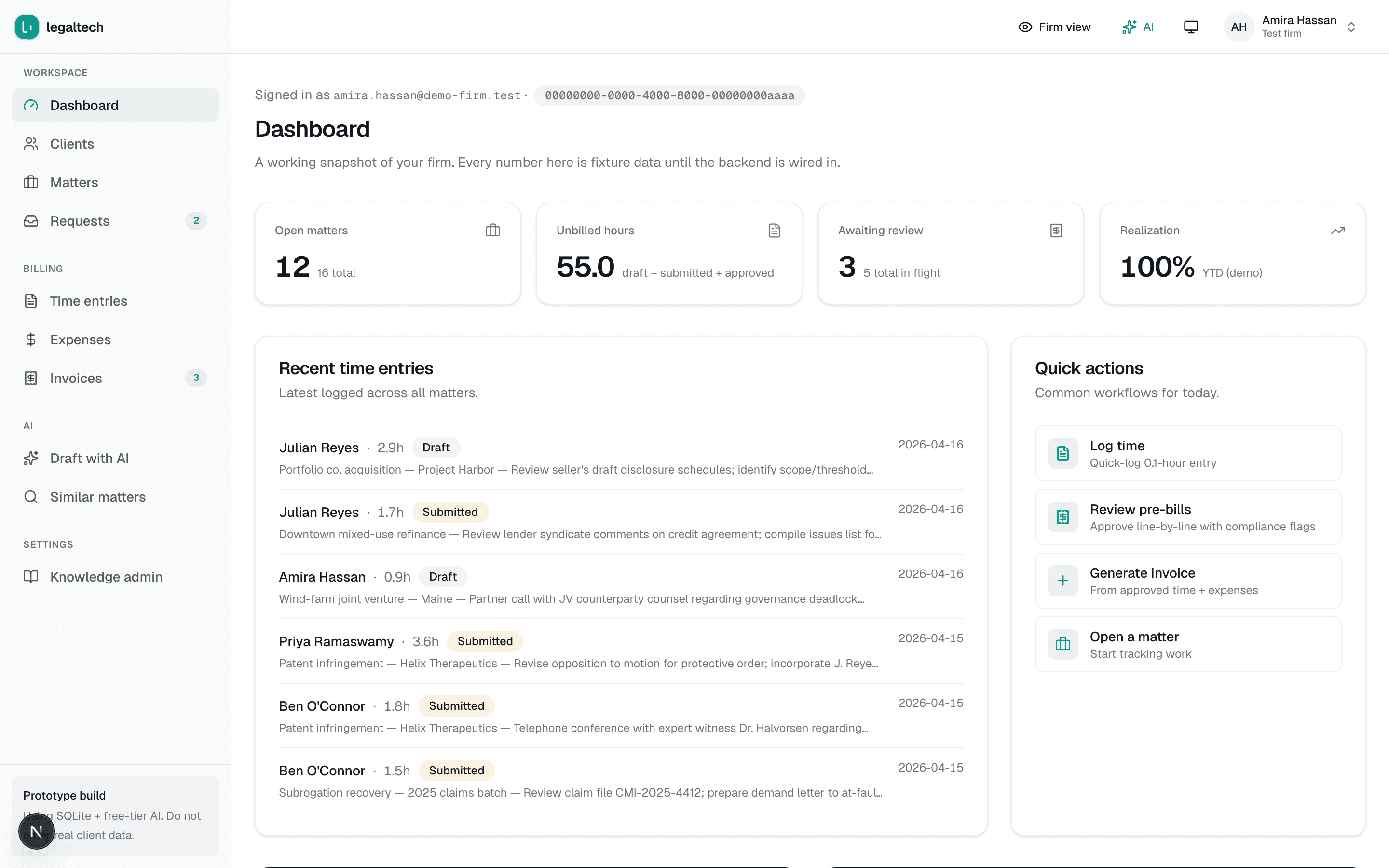
Task: Click the Knowledge admin book icon
Action: [31, 576]
